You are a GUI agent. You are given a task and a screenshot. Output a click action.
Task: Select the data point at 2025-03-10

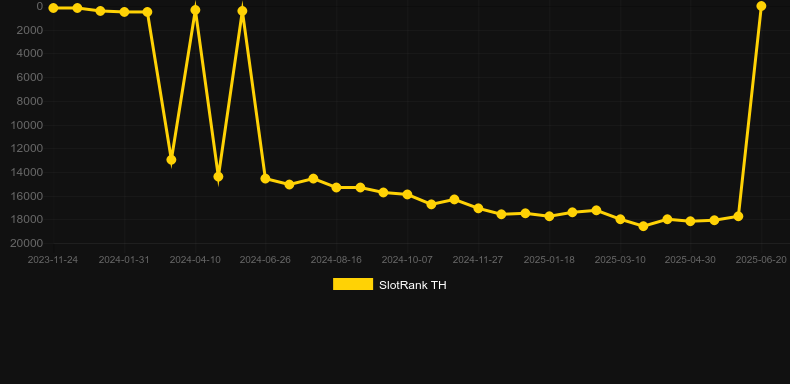pos(620,219)
